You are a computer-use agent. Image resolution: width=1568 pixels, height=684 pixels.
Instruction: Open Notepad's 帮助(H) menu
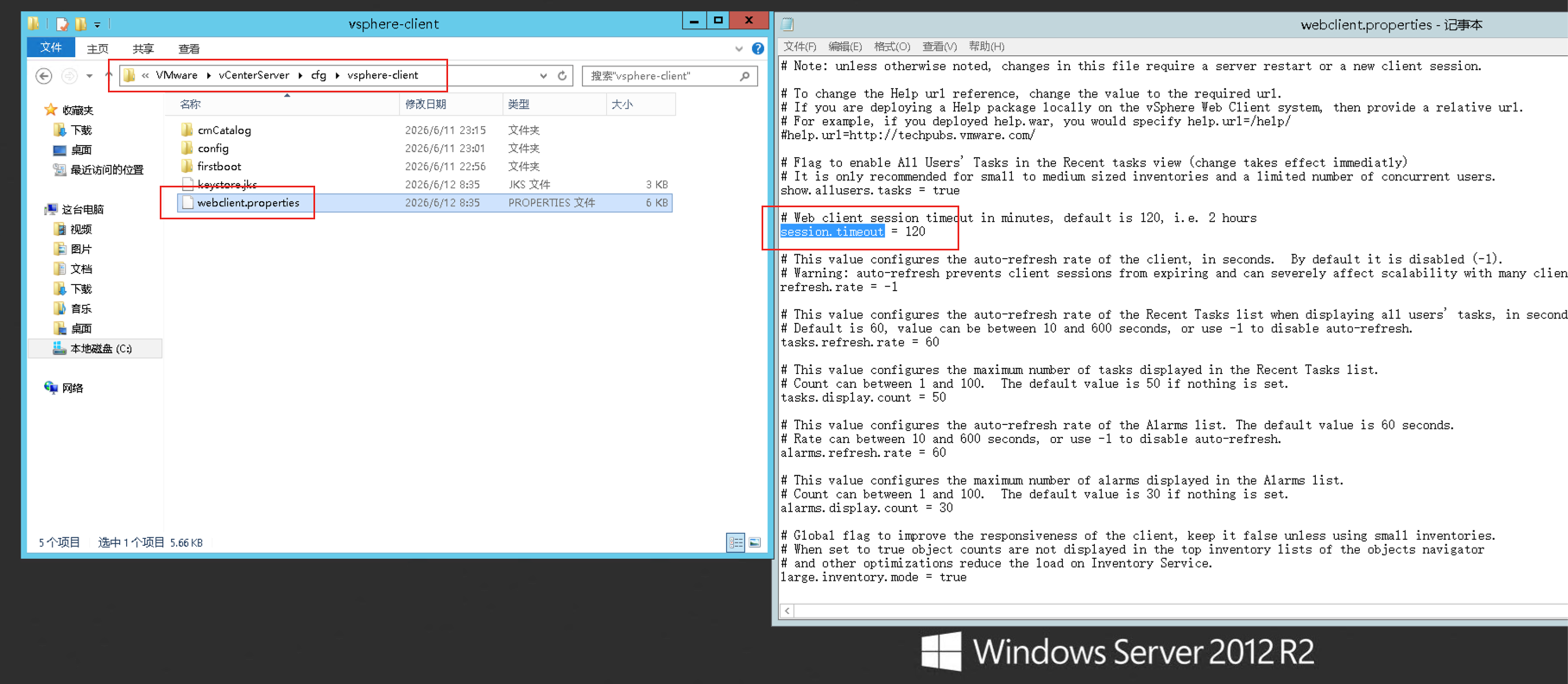[x=986, y=47]
